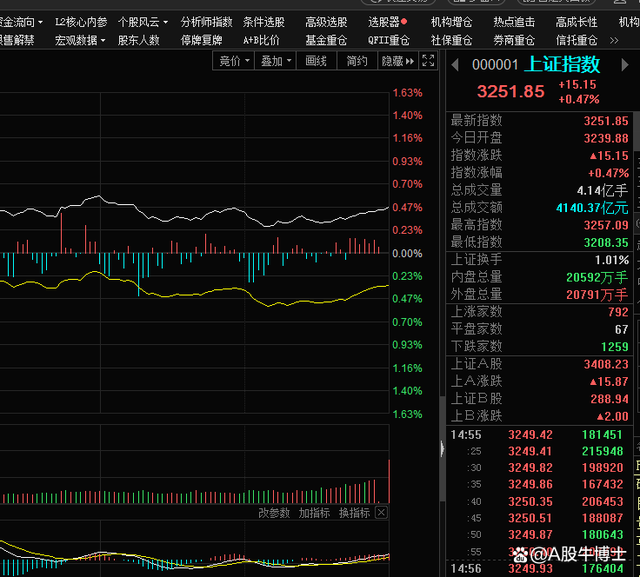Image resolution: width=640 pixels, height=577 pixels.
Task: Open the 竞价 dropdown
Action: [x=235, y=61]
